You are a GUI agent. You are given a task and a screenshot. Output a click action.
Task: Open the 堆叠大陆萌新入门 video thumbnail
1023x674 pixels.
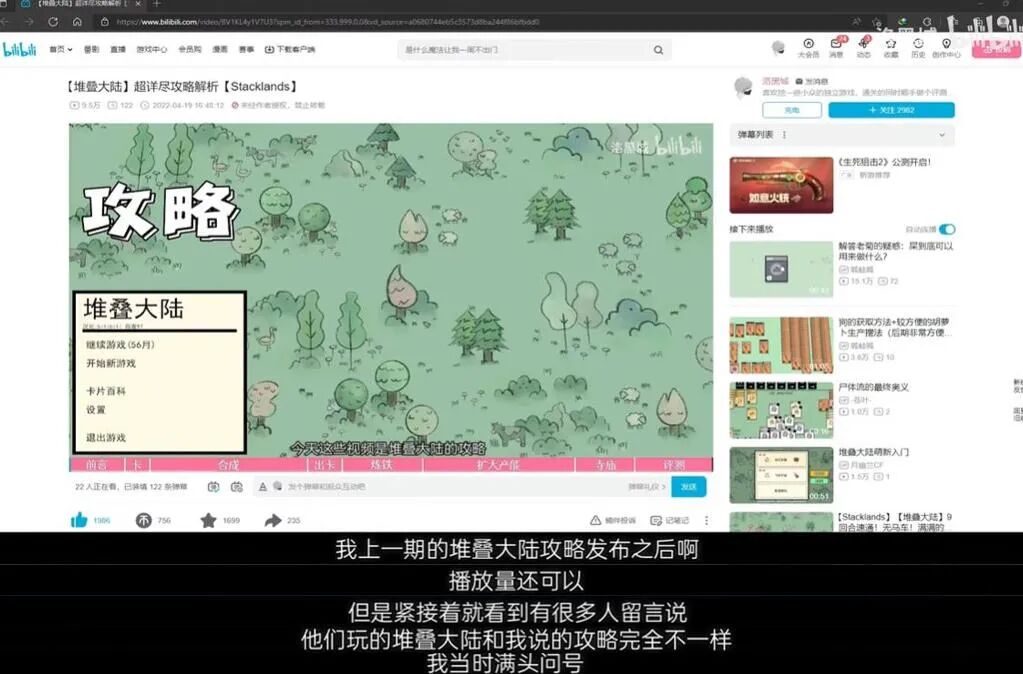[781, 475]
